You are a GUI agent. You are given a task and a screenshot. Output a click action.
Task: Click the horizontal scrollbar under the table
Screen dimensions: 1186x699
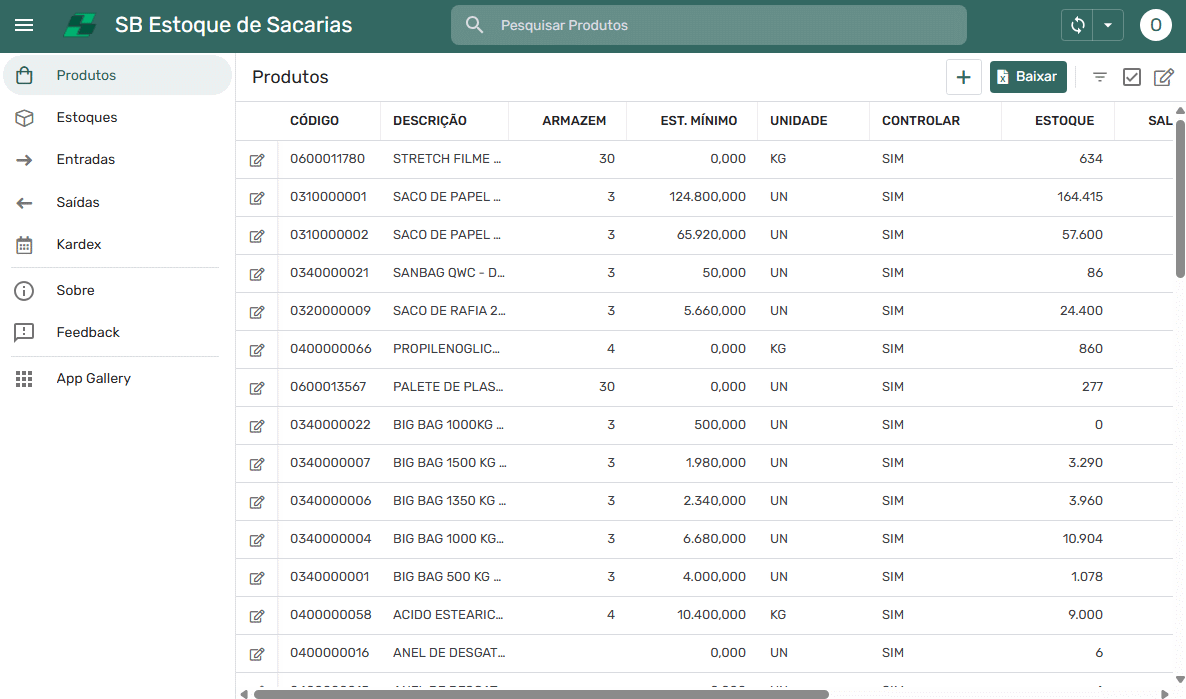540,694
